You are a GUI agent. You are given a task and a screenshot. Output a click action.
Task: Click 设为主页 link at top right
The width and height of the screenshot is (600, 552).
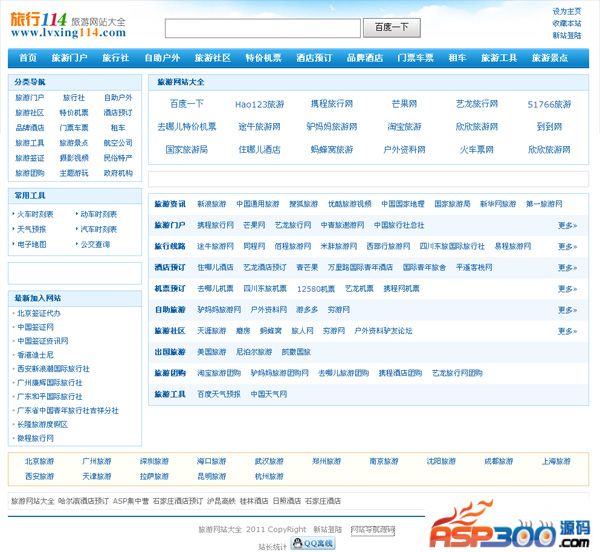567,11
